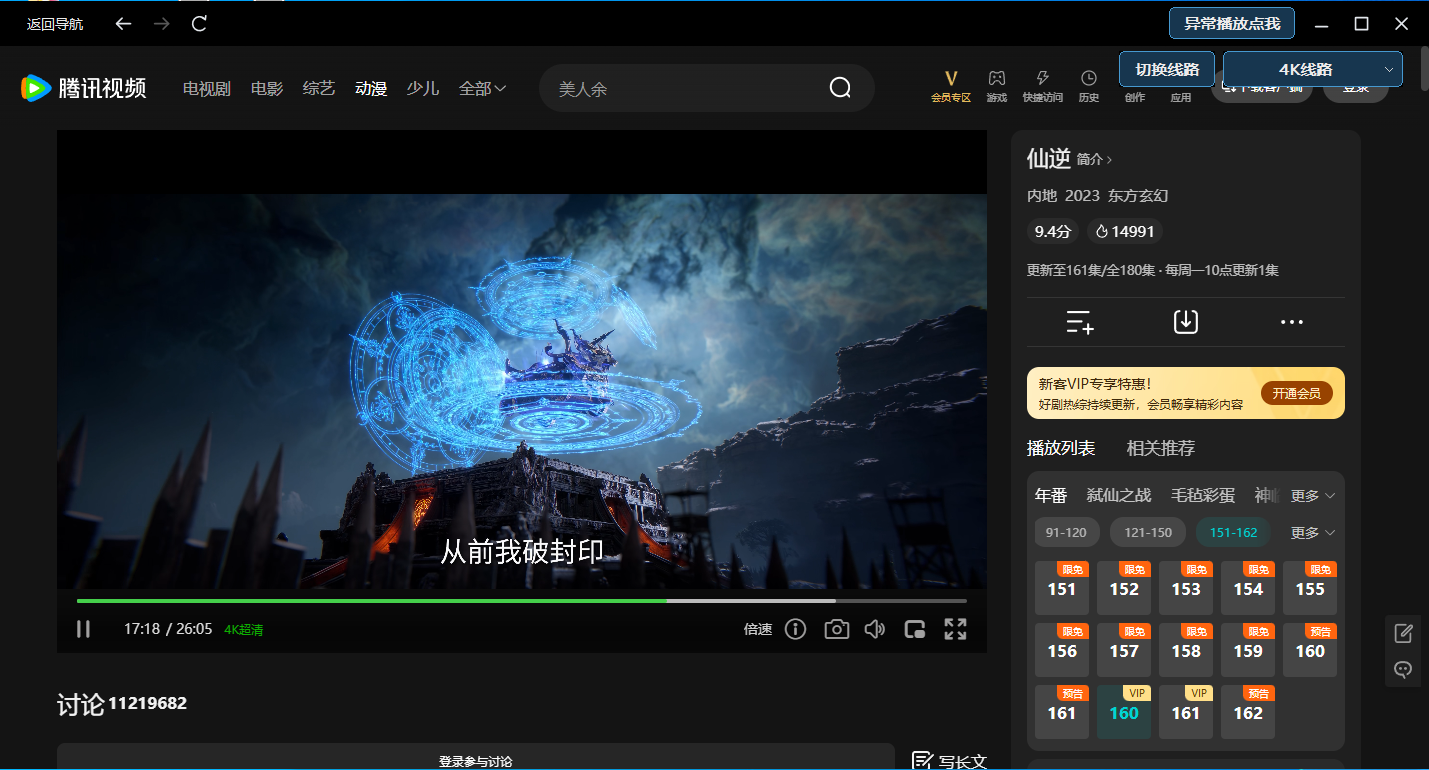
Task: Expand 更多 beside the 毛毡彩蛋 tab
Action: tap(1313, 496)
